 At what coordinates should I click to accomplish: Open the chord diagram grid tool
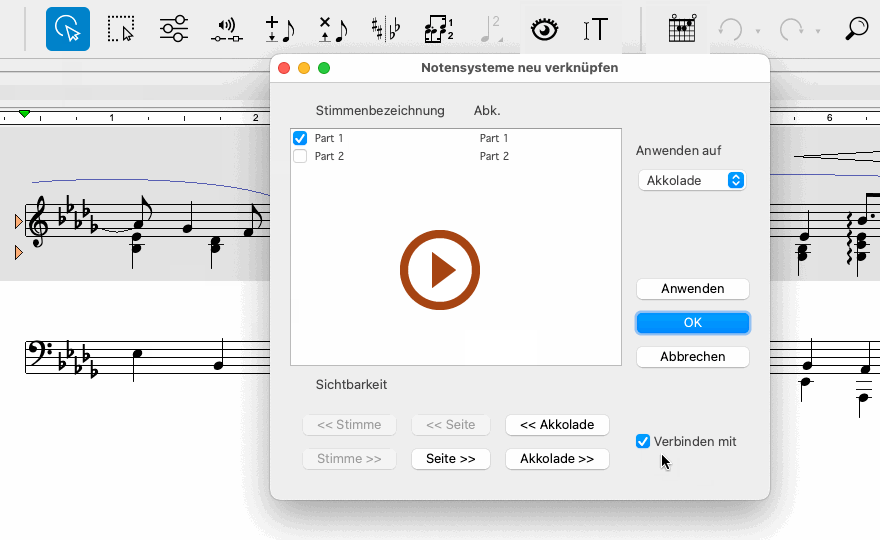[682, 29]
